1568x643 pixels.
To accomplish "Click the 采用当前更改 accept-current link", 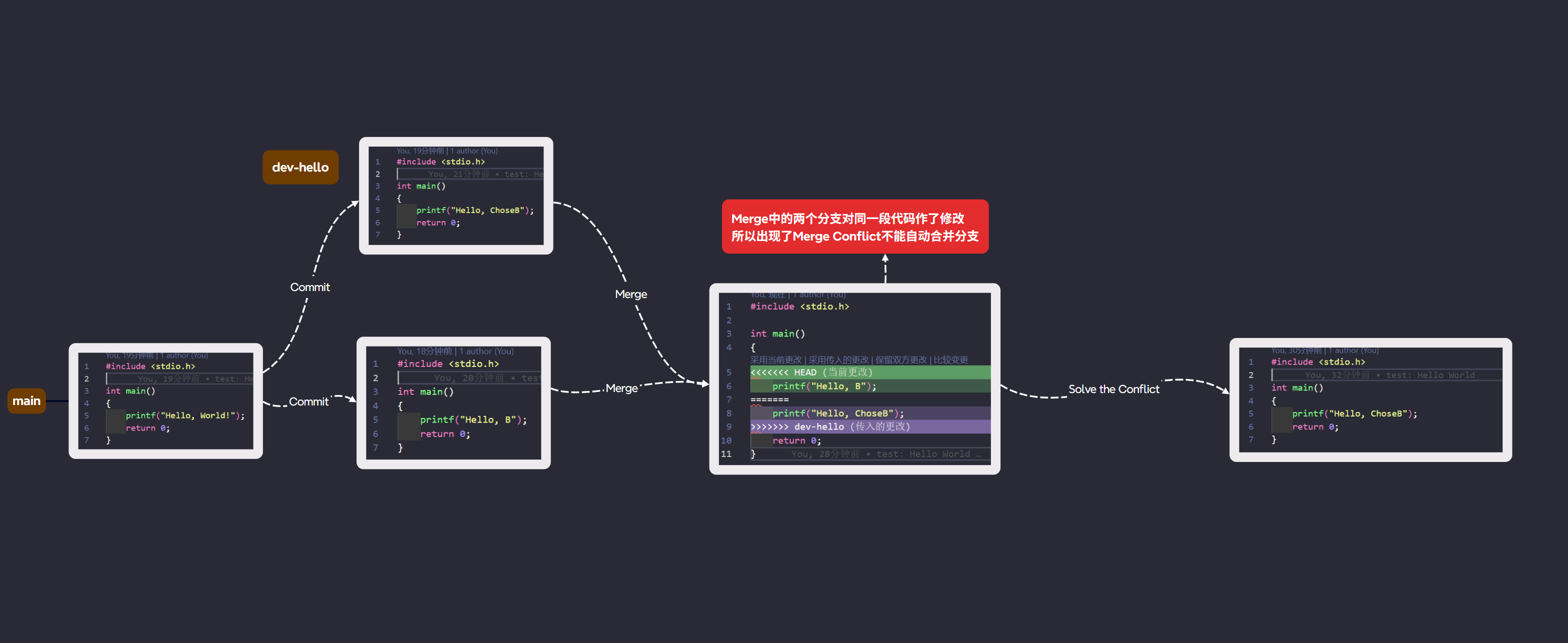I will coord(776,360).
